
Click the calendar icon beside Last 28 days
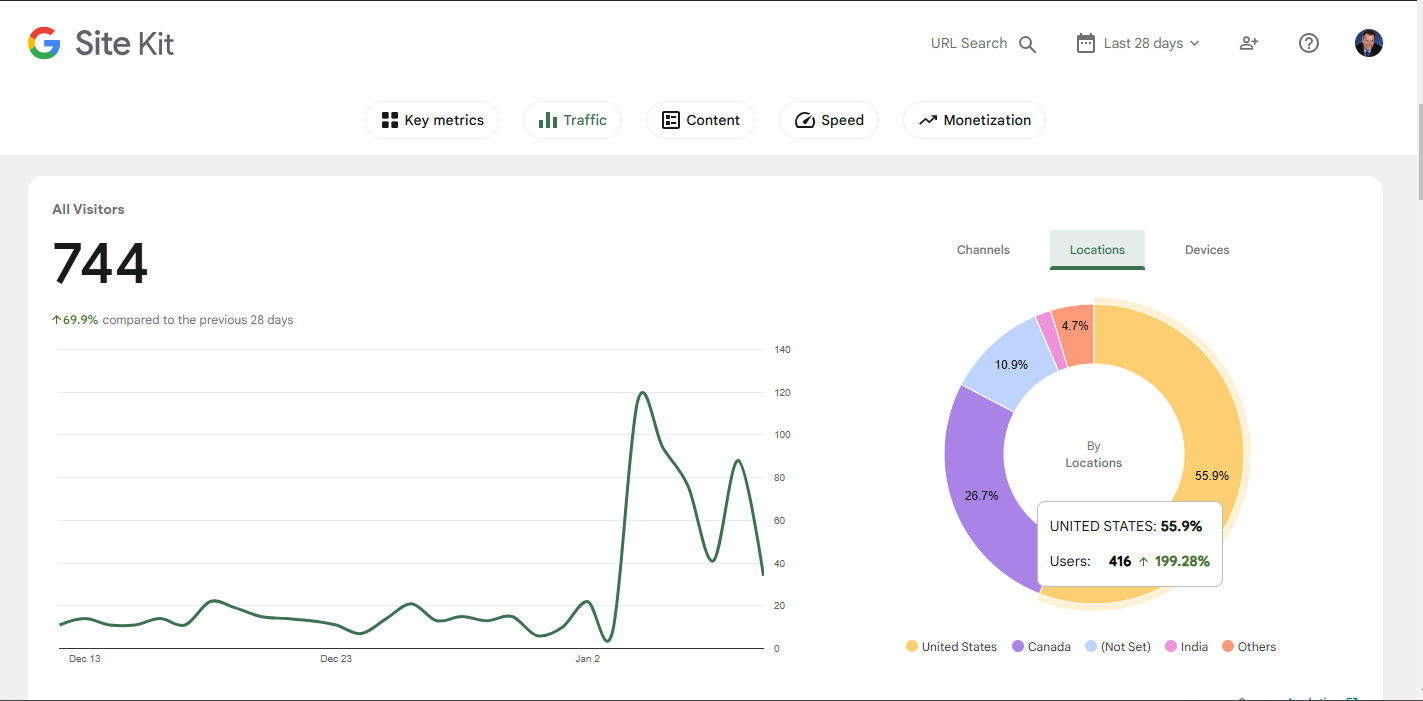(x=1084, y=43)
